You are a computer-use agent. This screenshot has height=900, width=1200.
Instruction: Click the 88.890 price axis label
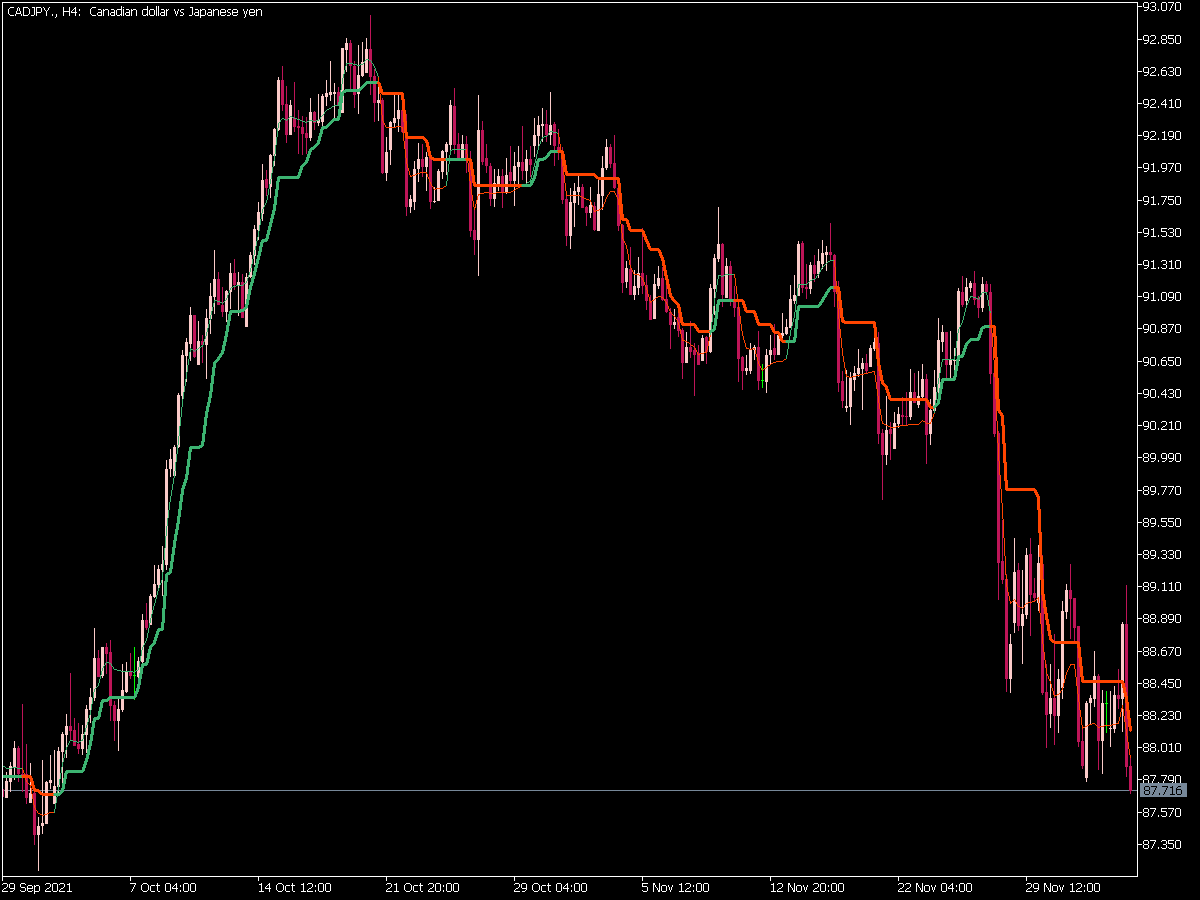[1163, 618]
